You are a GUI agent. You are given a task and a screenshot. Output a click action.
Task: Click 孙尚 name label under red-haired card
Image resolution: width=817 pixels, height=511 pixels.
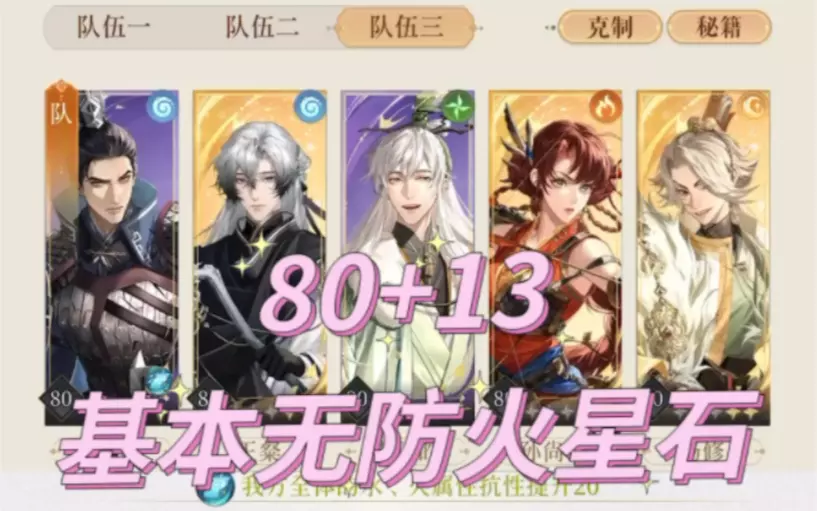point(544,452)
